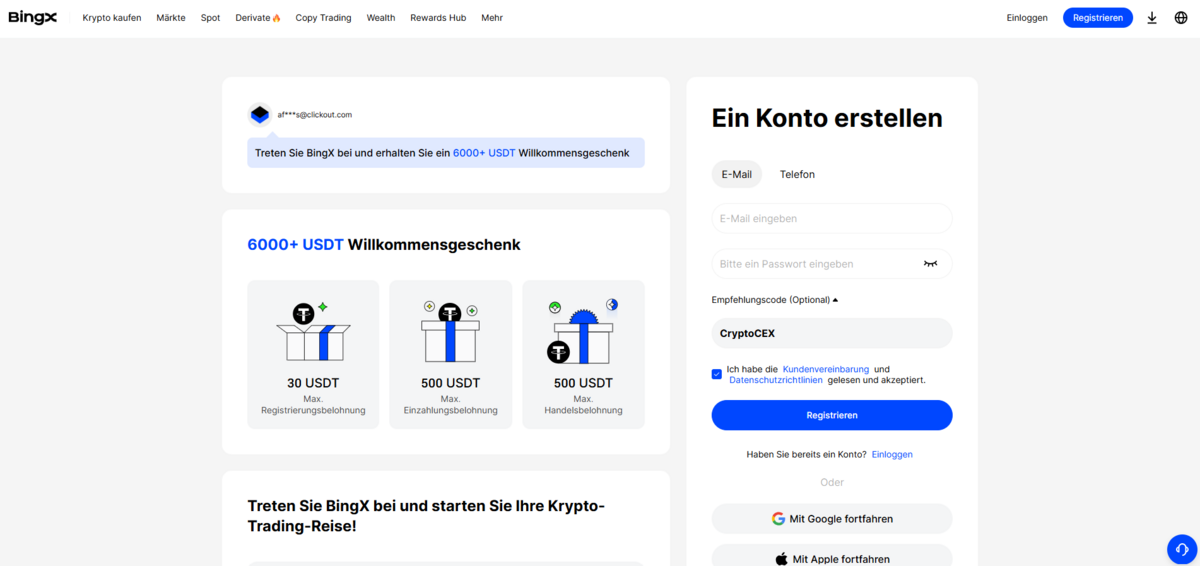Image resolution: width=1200 pixels, height=566 pixels.
Task: Click the 30 USDT registration gift box
Action: pos(313,335)
